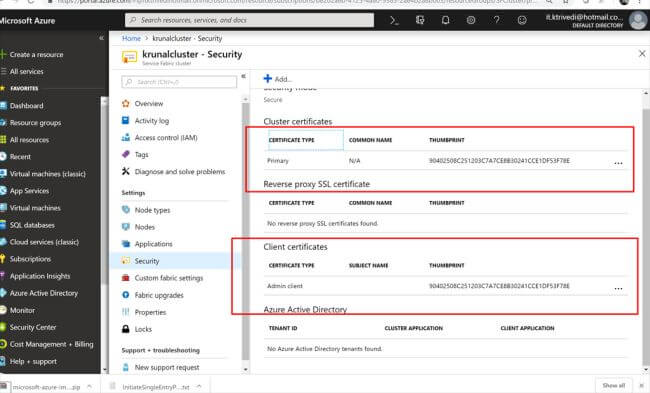This screenshot has height=393, width=650.
Task: Click the Cost Management + Billing icon
Action: 3,344
